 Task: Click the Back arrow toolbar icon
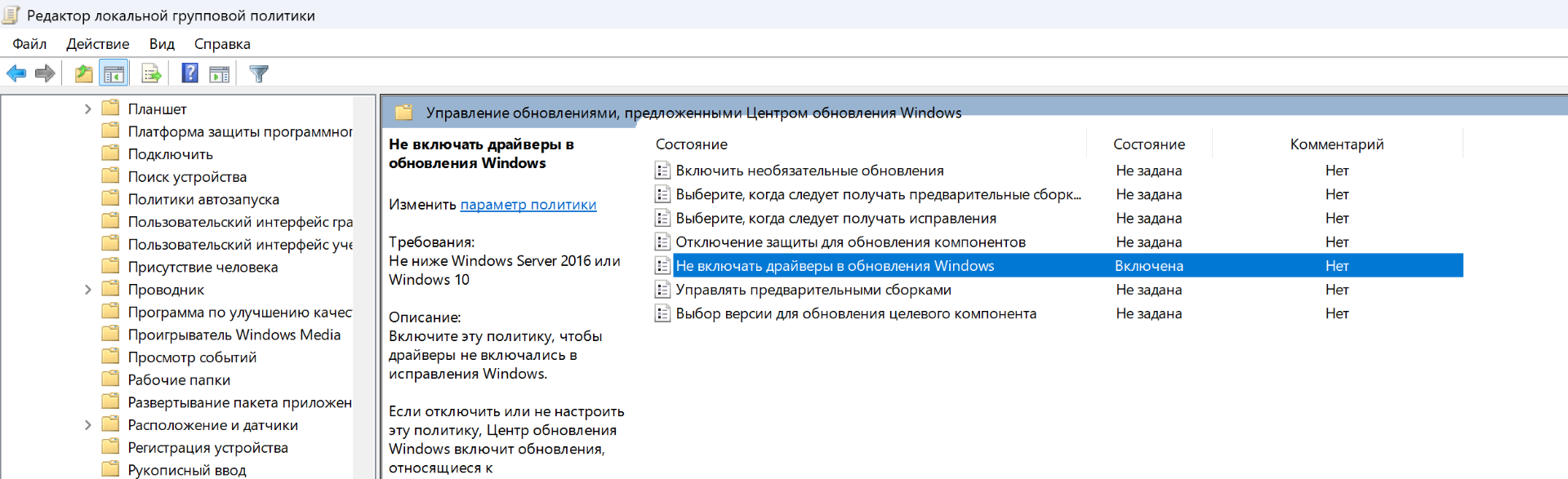pos(16,73)
